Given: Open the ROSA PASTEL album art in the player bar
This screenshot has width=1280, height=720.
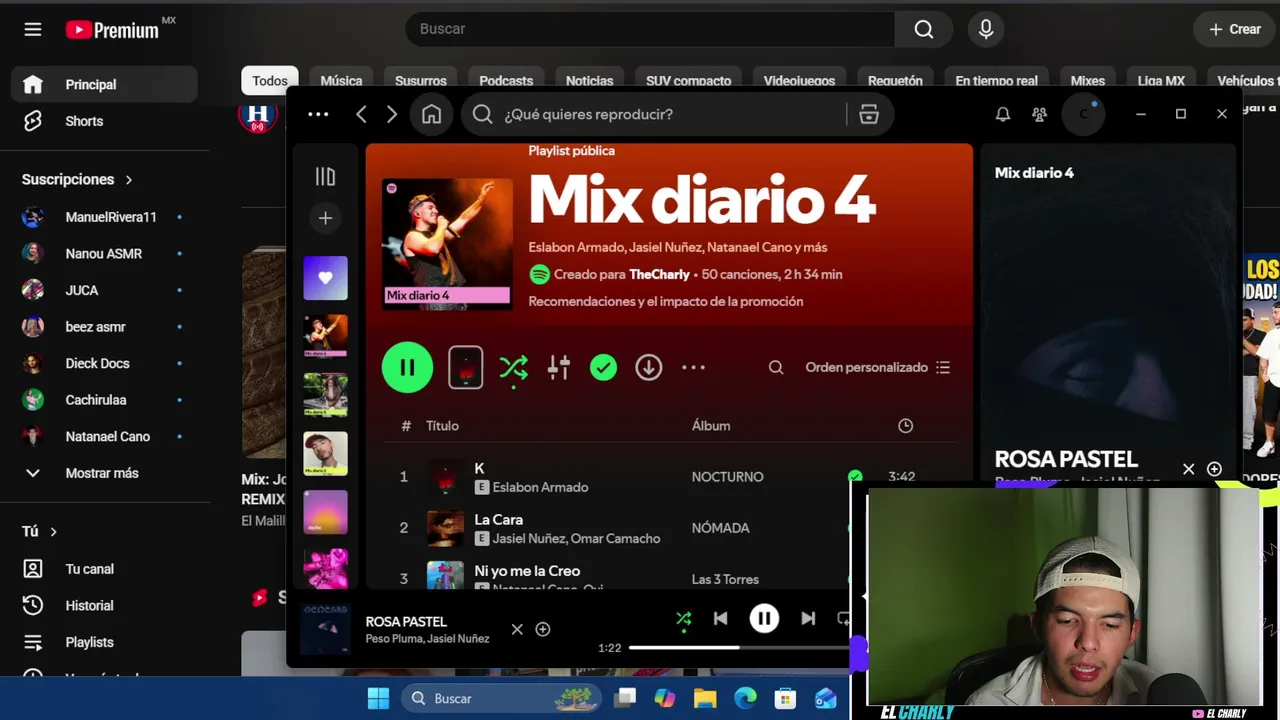Looking at the screenshot, I should [325, 629].
